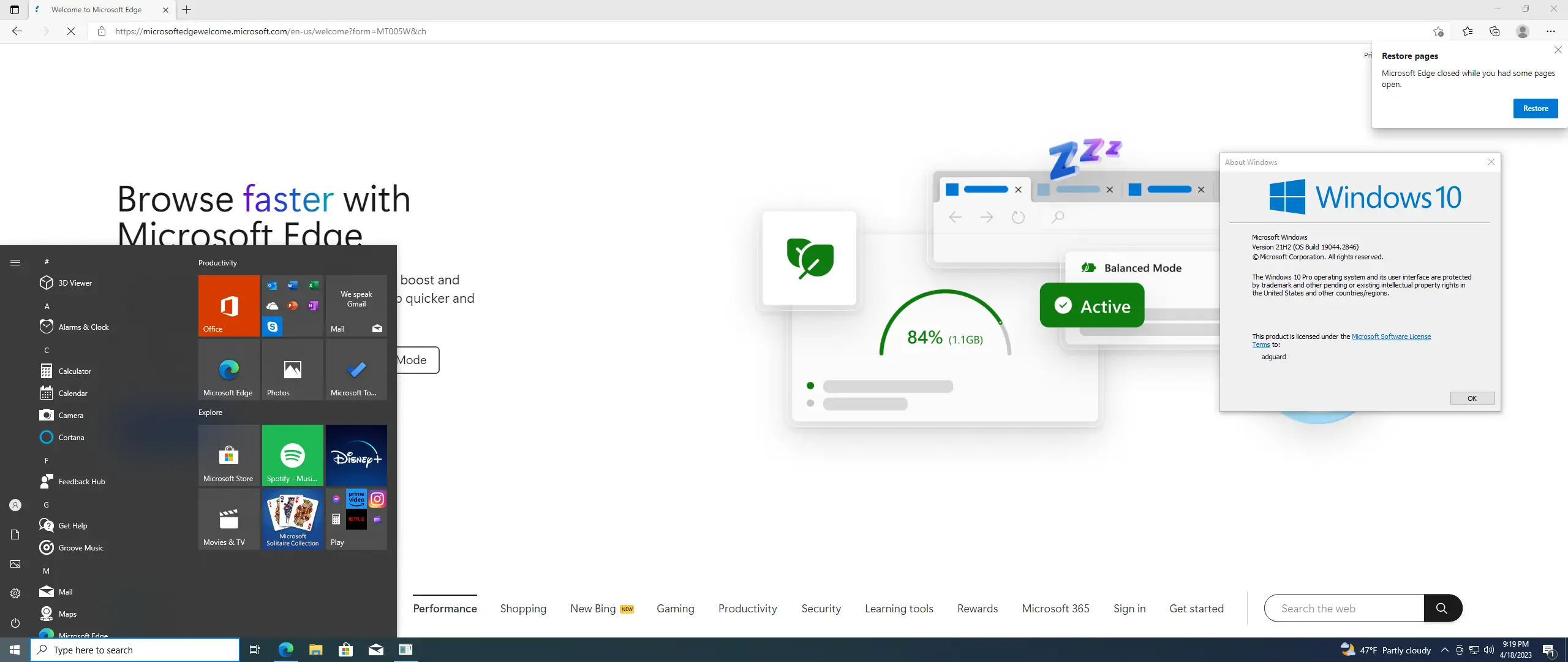Launch Microsoft Solitaire Collection tile
Image resolution: width=1568 pixels, height=662 pixels.
click(292, 519)
